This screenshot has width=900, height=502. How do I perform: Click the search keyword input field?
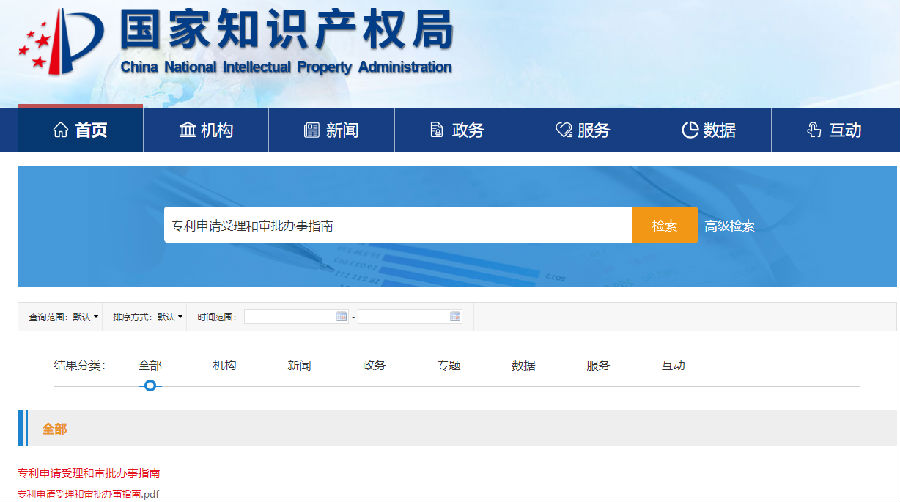(x=397, y=226)
